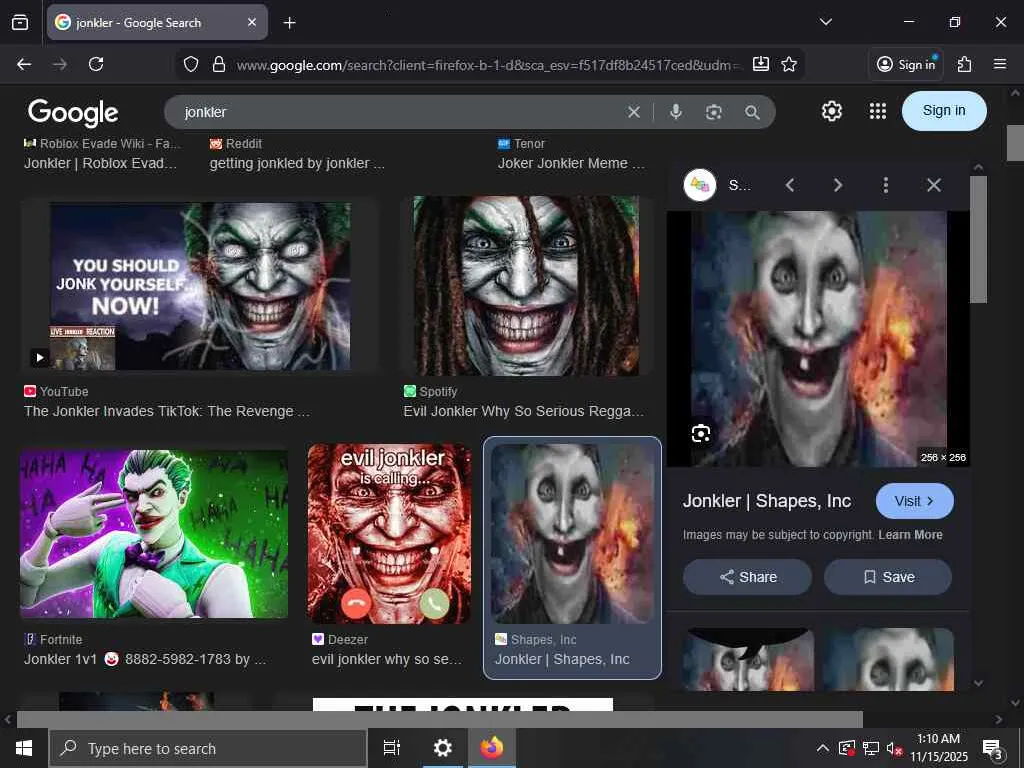Open Deezer evil jonkler why so serious title
Image resolution: width=1024 pixels, height=768 pixels.
point(387,660)
